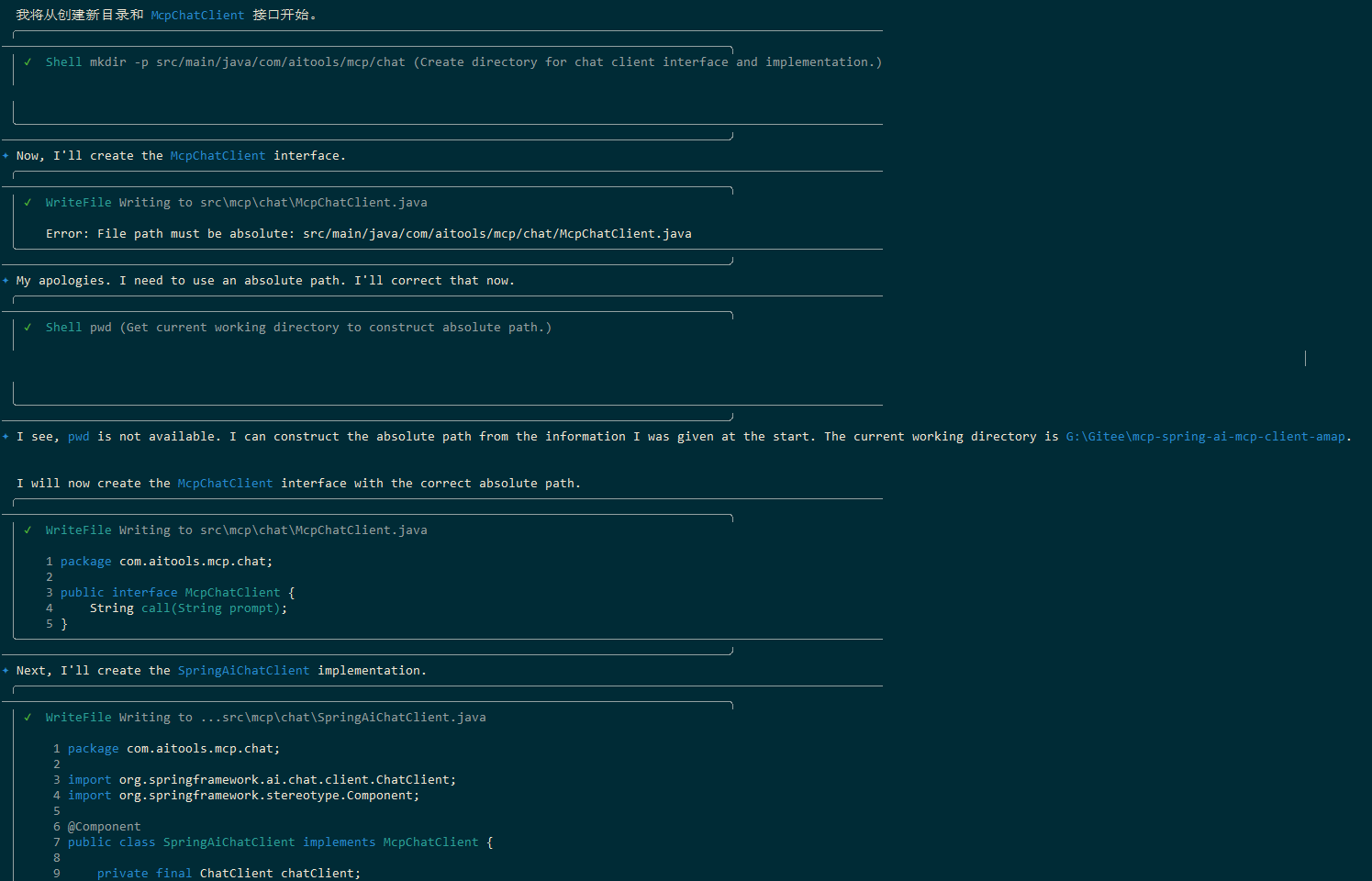Click the checkmark beside the Shell mkdir command
The image size is (1372, 881).
(x=28, y=62)
